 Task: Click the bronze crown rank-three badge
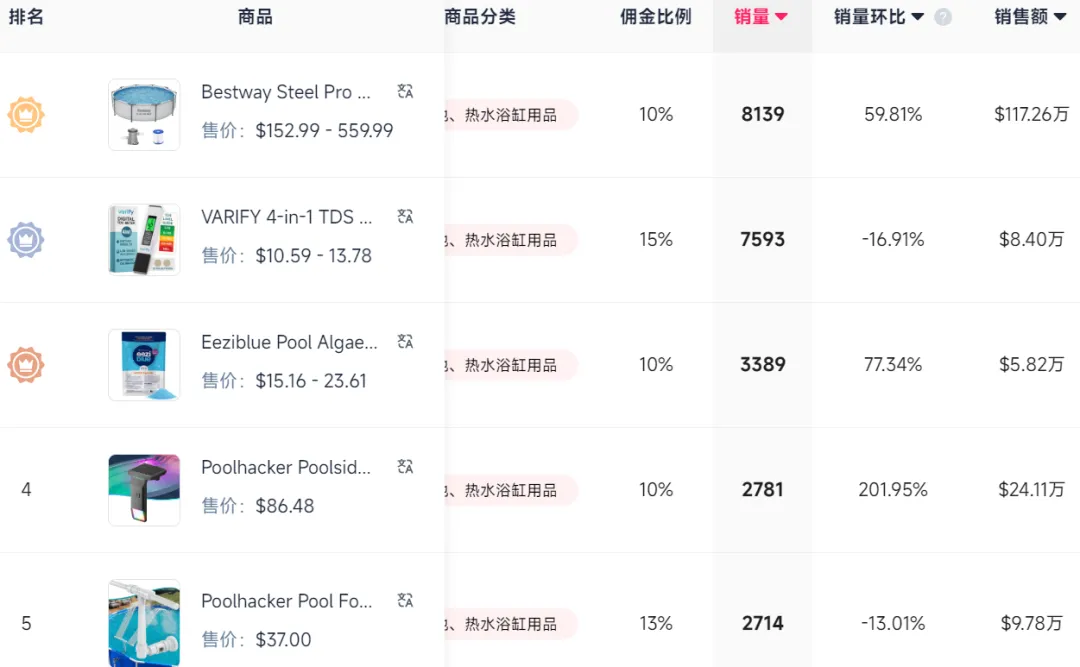(26, 365)
